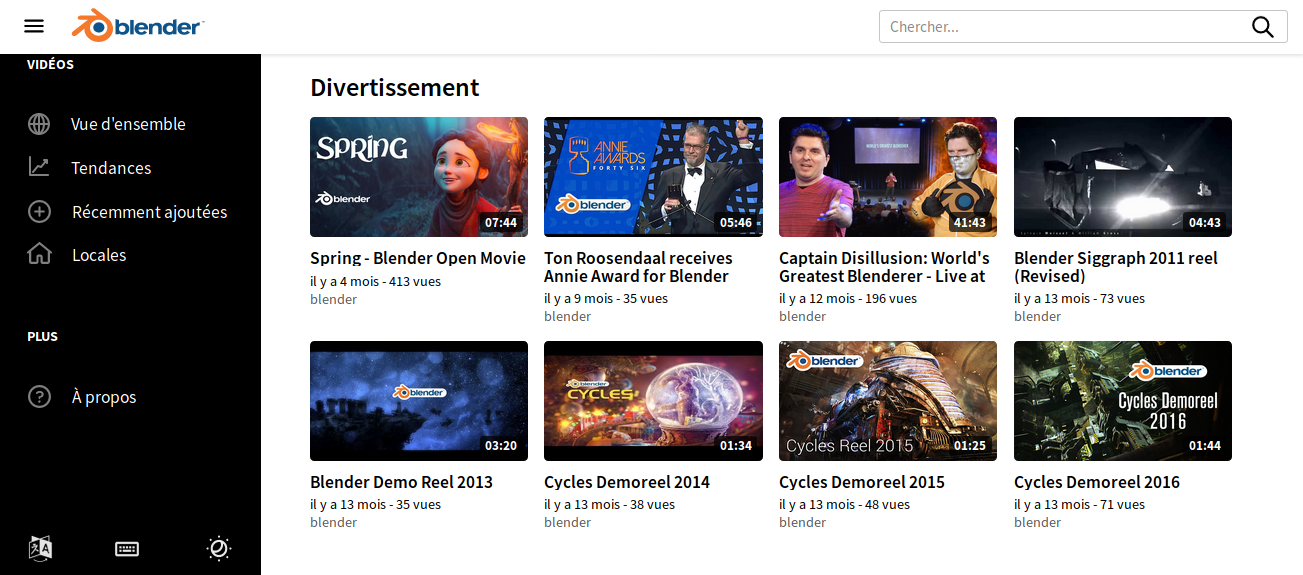The image size is (1303, 575).
Task: Open Cycles Demoreel 2014 title link
Action: pos(626,482)
